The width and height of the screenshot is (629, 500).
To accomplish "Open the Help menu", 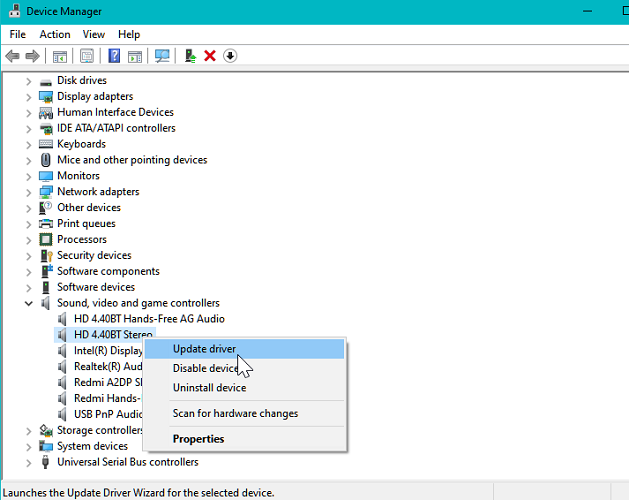I will (129, 35).
